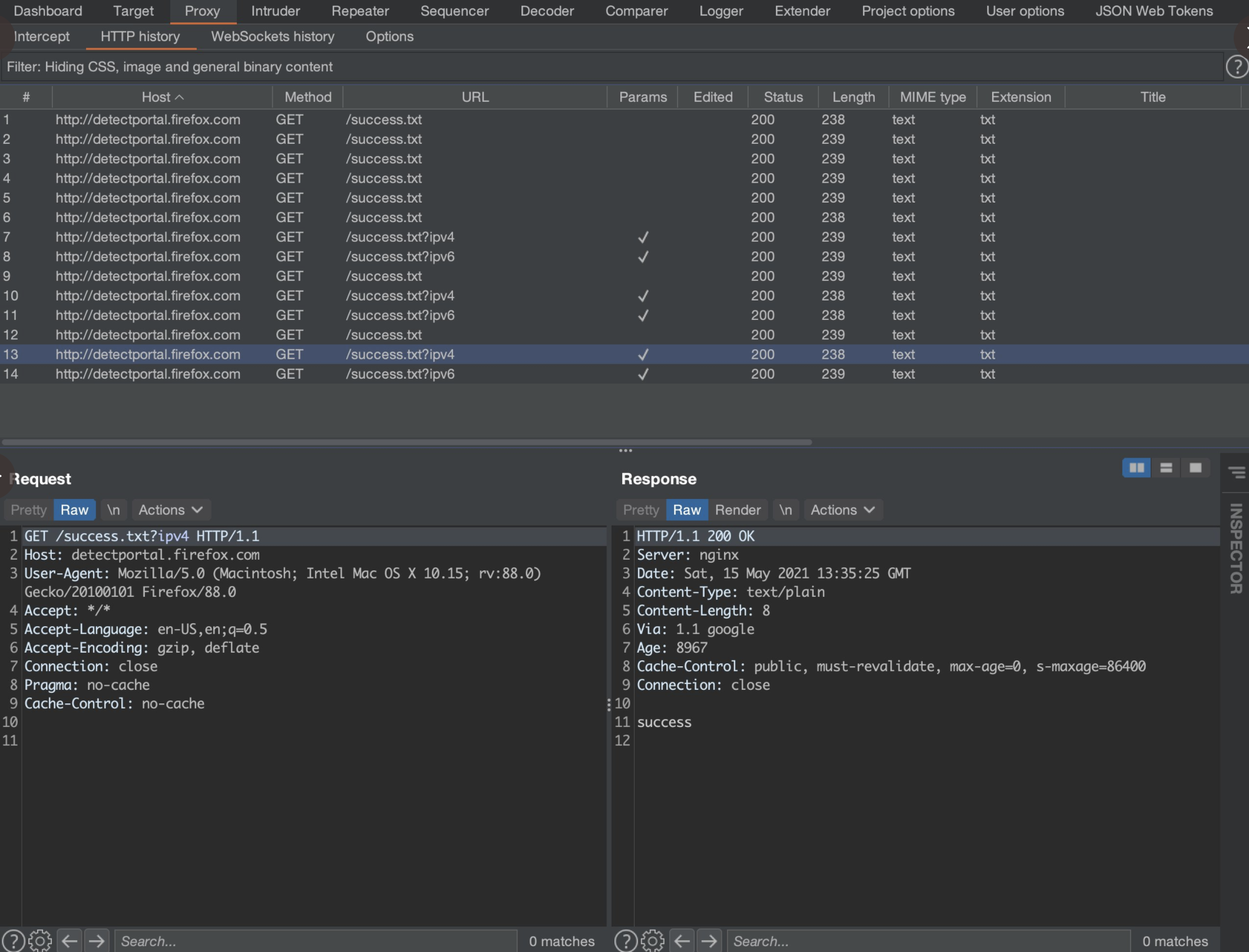
Task: Click the Cache-Control line in Response
Action: [x=891, y=666]
